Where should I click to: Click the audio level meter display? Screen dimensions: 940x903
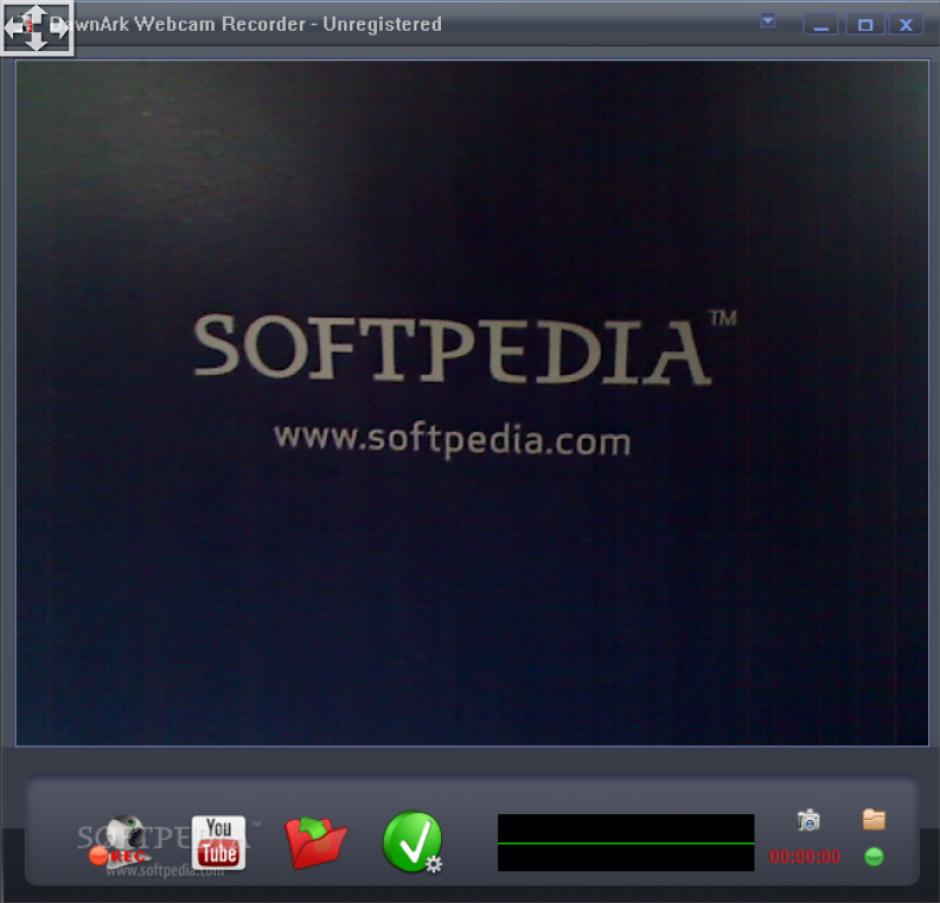(626, 842)
